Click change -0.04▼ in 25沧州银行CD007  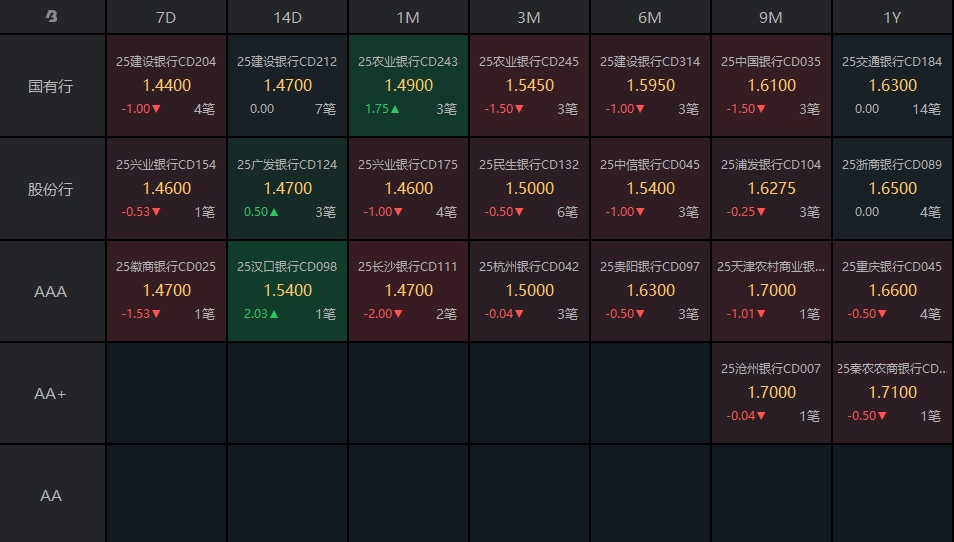[746, 416]
